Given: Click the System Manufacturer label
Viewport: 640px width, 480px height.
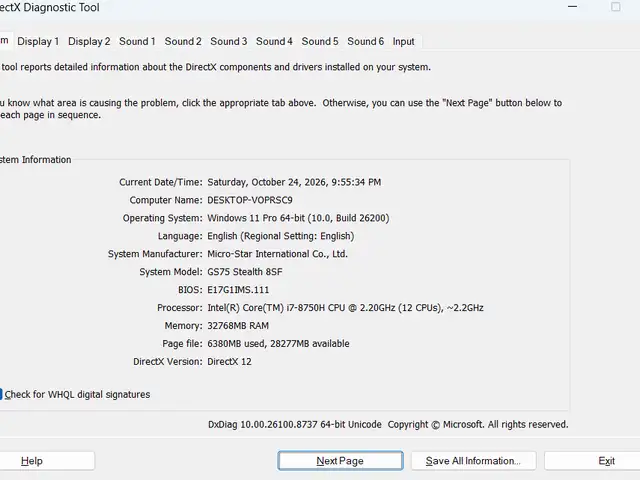Looking at the screenshot, I should [155, 254].
